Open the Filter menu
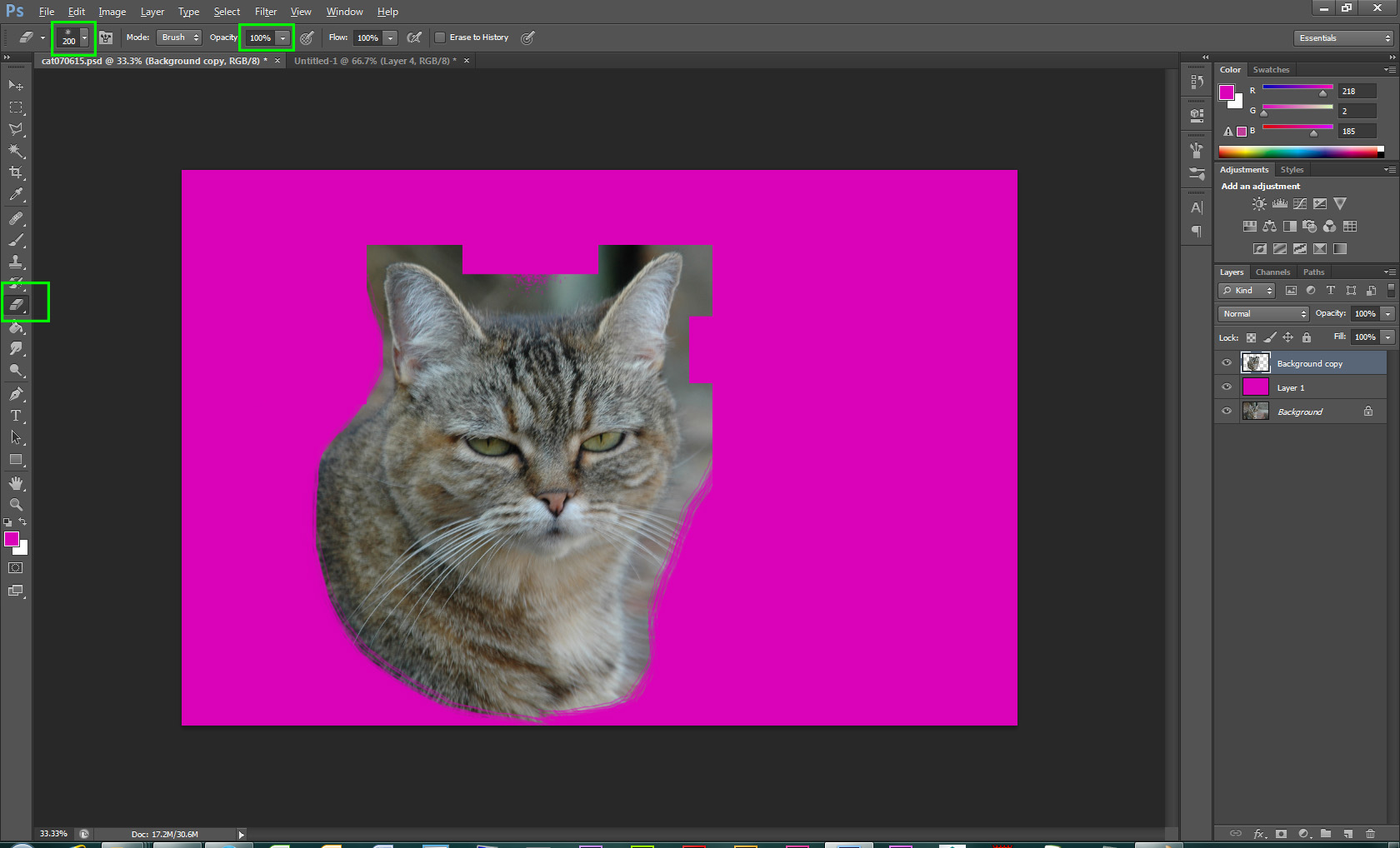Image resolution: width=1400 pixels, height=848 pixels. [265, 12]
